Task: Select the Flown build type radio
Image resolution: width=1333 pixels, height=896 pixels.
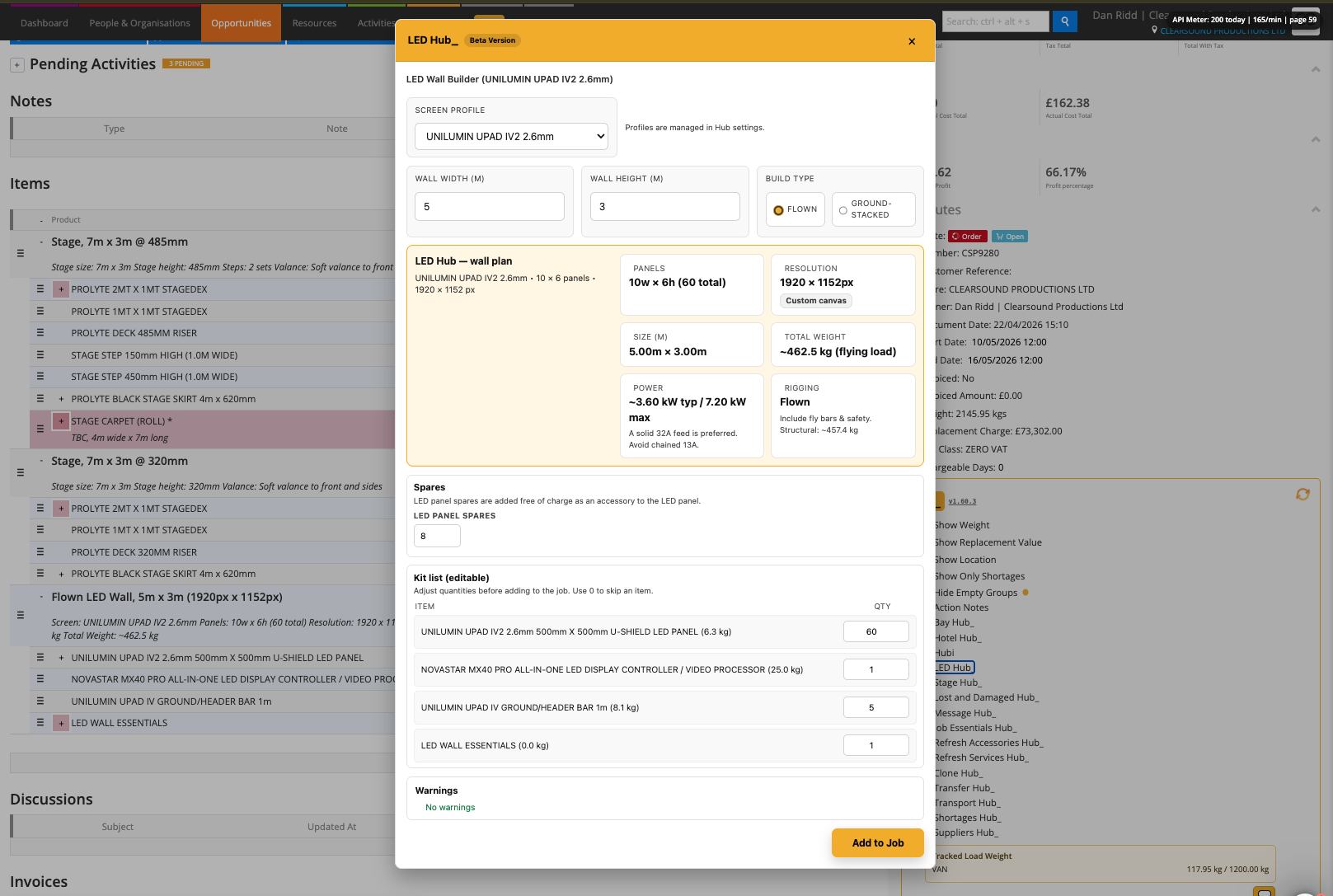Action: click(778, 210)
